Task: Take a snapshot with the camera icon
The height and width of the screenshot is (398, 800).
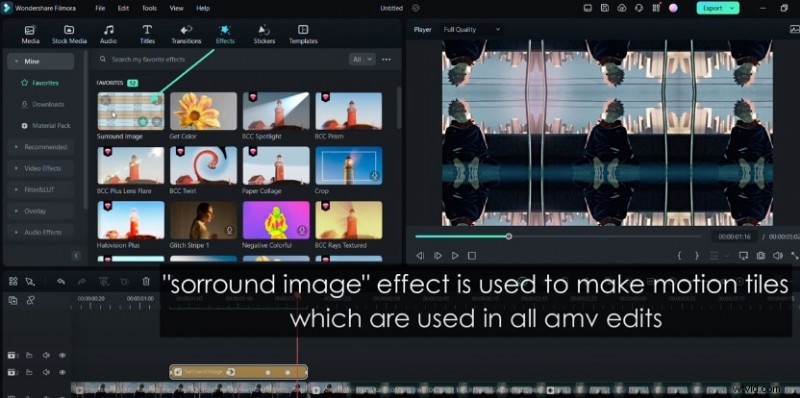Action: [761, 256]
